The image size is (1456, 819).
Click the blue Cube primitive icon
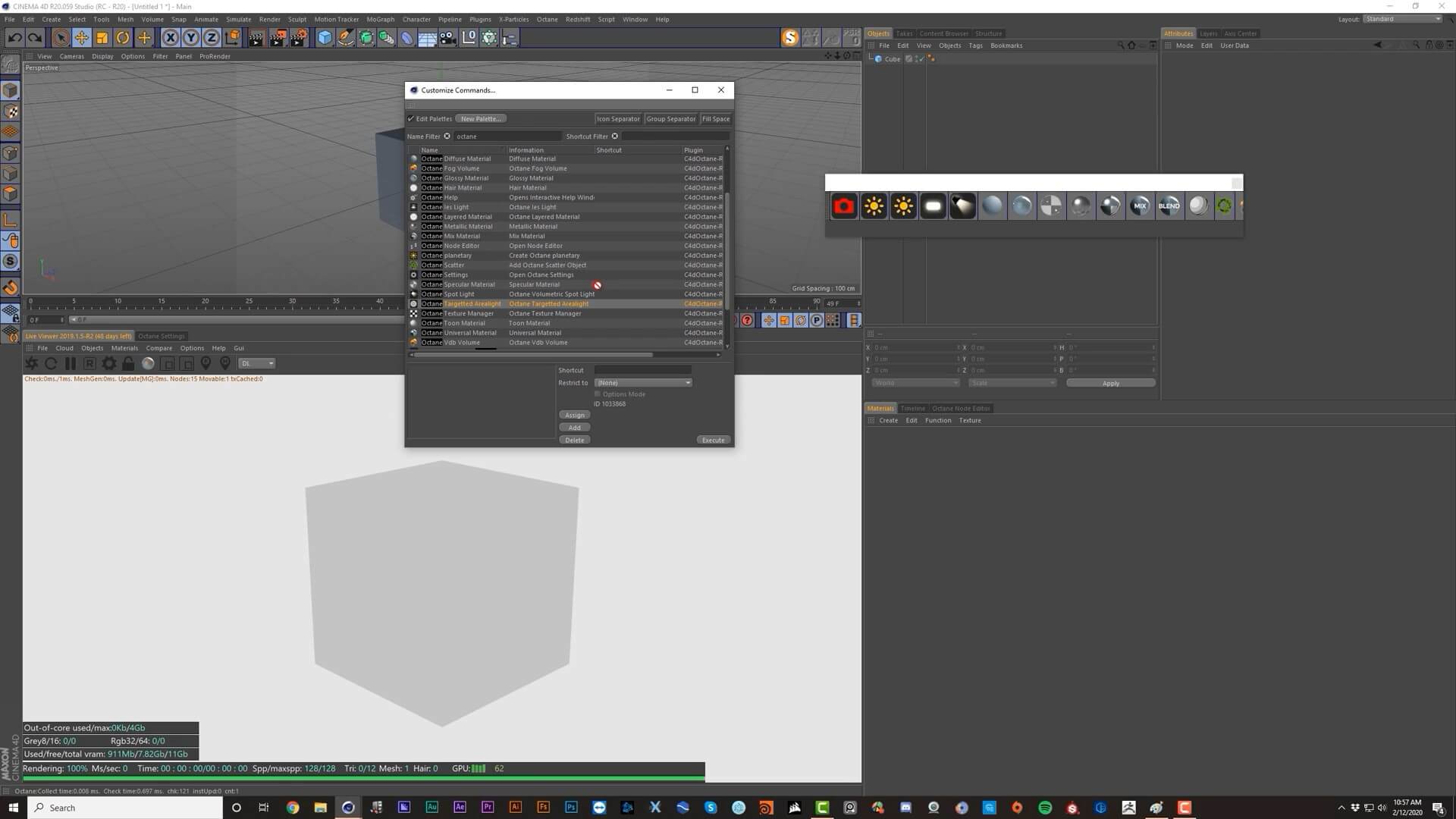point(325,38)
